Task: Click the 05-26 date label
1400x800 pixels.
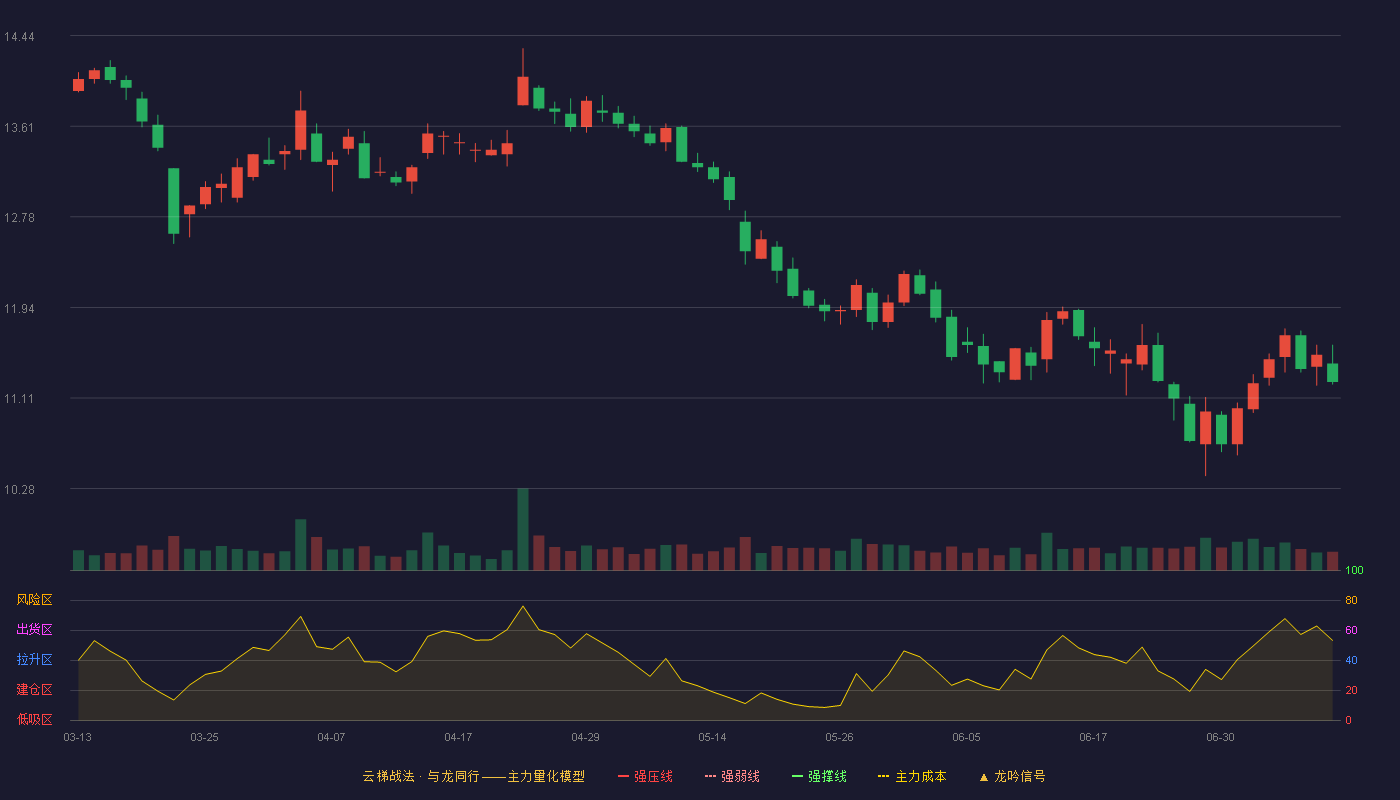Action: (839, 737)
